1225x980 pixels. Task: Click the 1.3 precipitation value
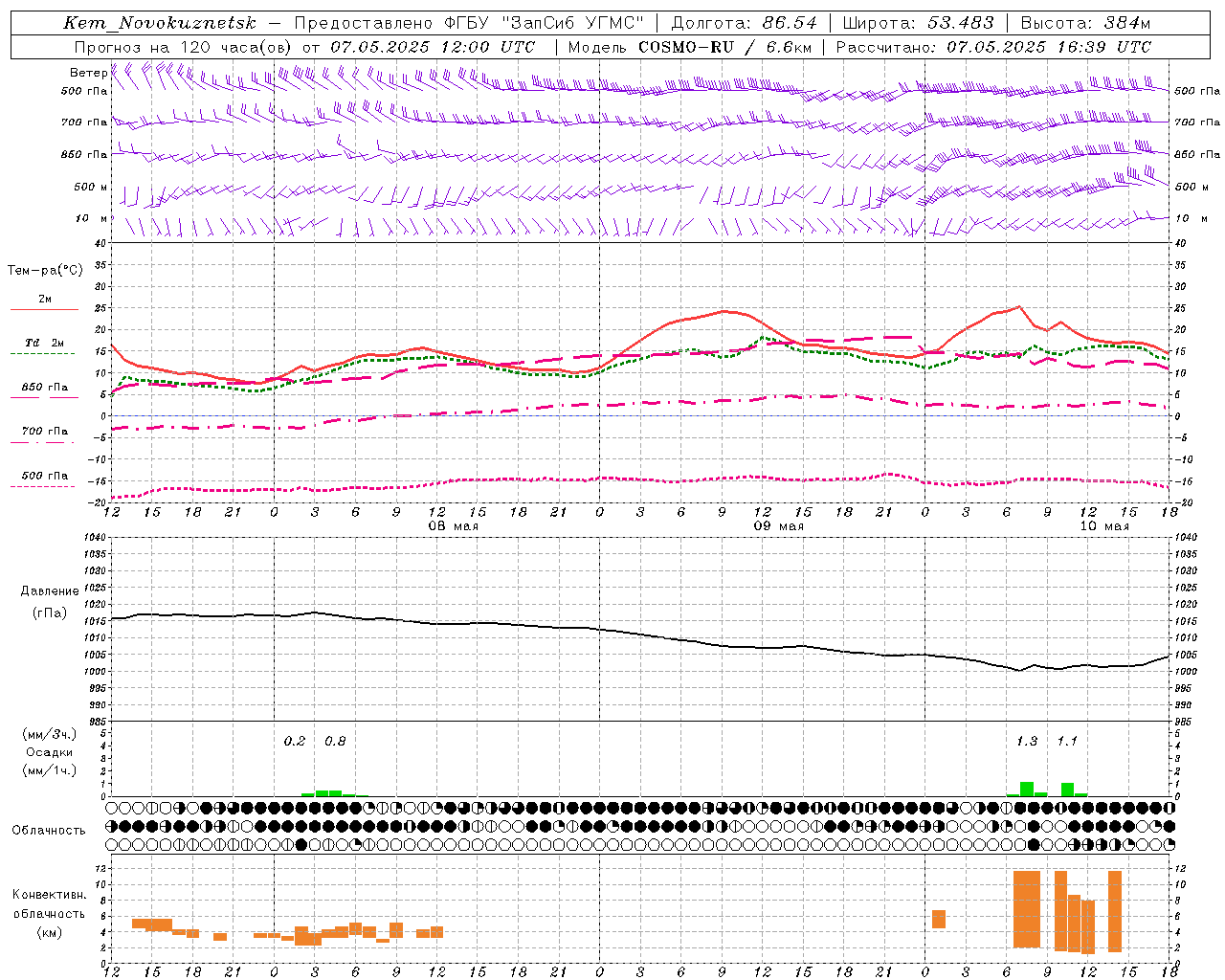coord(1027,742)
